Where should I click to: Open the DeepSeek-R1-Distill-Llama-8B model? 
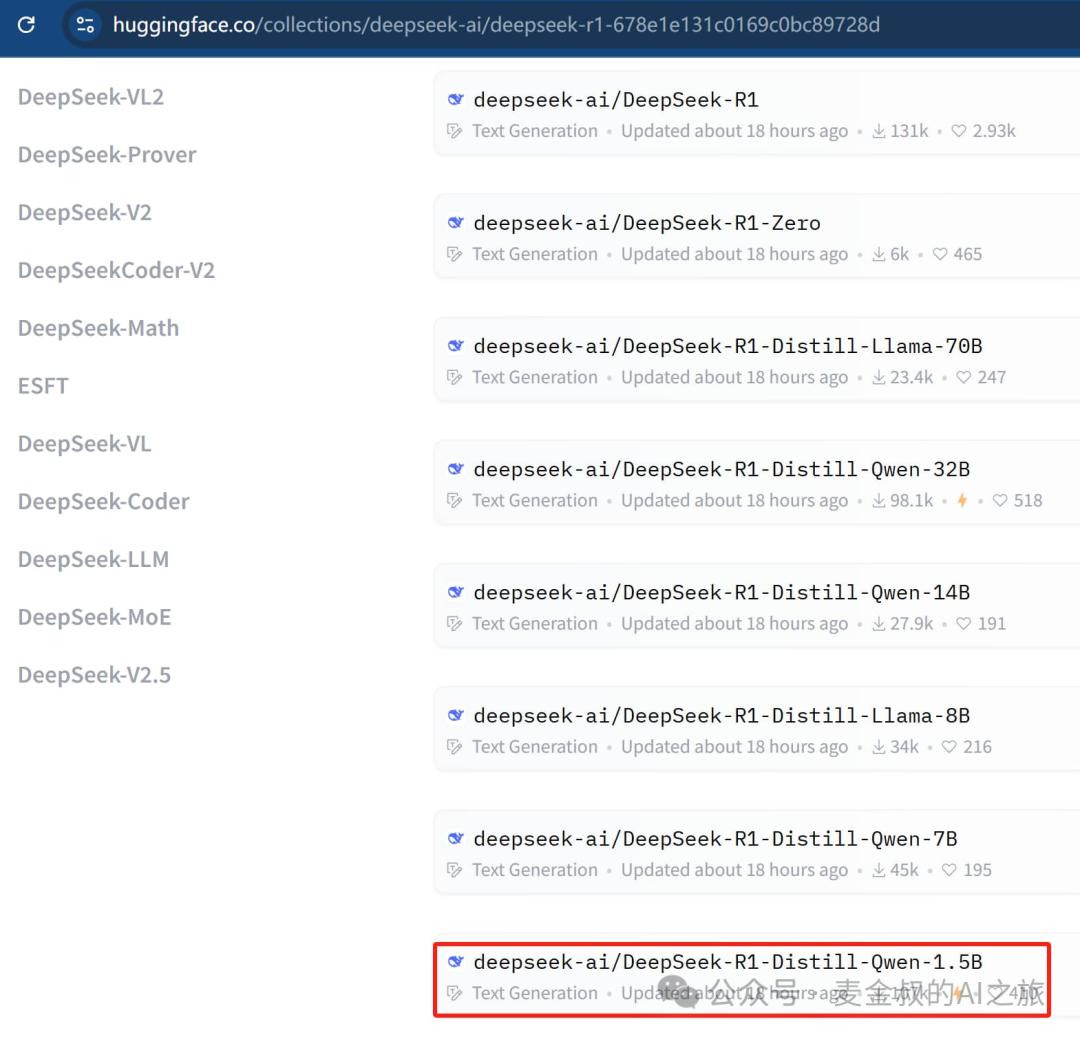tap(721, 716)
